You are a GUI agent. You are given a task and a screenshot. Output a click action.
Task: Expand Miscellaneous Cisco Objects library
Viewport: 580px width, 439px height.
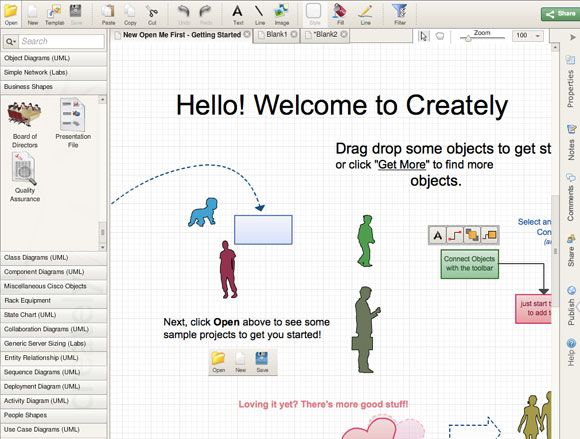click(54, 287)
